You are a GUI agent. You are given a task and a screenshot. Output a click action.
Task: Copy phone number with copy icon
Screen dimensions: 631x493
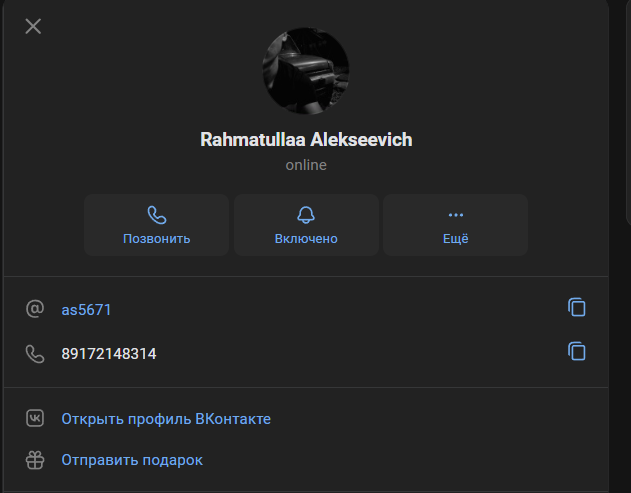click(x=577, y=351)
